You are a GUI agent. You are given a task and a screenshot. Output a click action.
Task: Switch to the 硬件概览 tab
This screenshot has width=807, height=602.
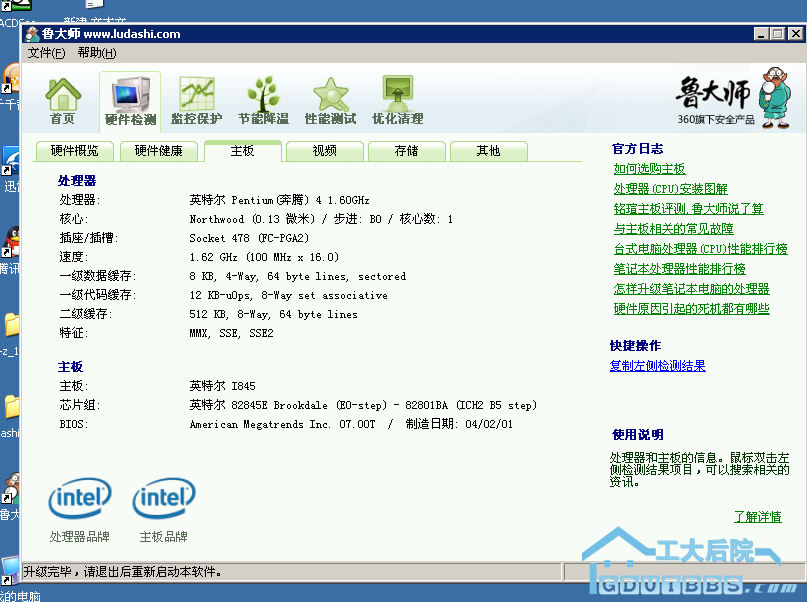click(75, 151)
